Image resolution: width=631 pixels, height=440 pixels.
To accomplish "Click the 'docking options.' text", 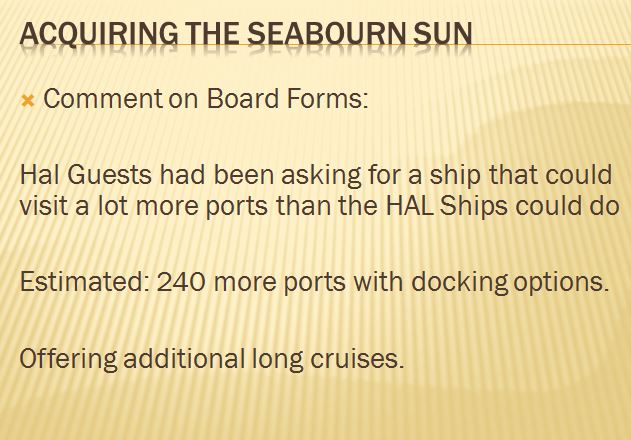I will [509, 282].
